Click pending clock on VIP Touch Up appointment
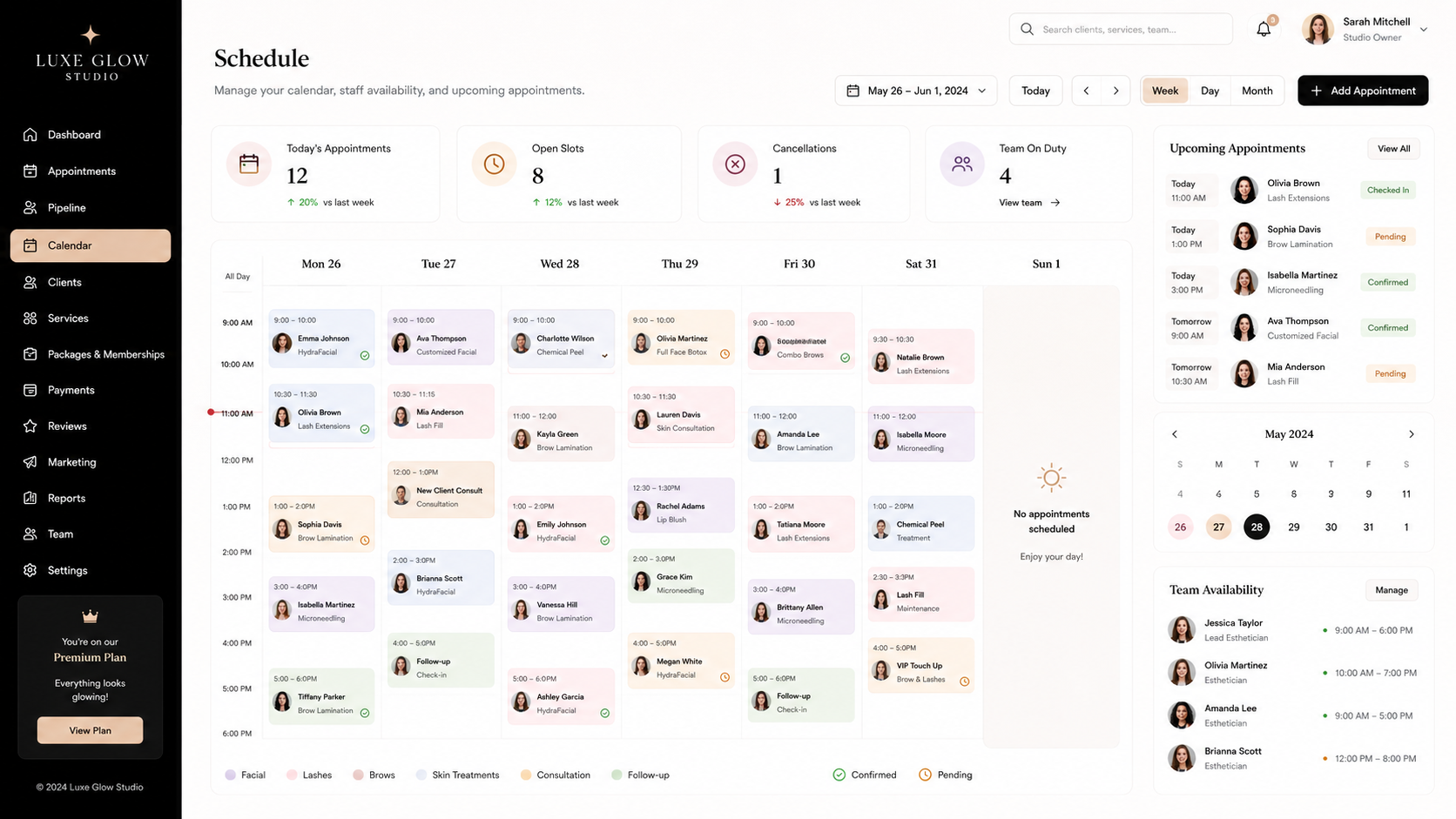This screenshot has width=1456, height=819. coord(964,681)
